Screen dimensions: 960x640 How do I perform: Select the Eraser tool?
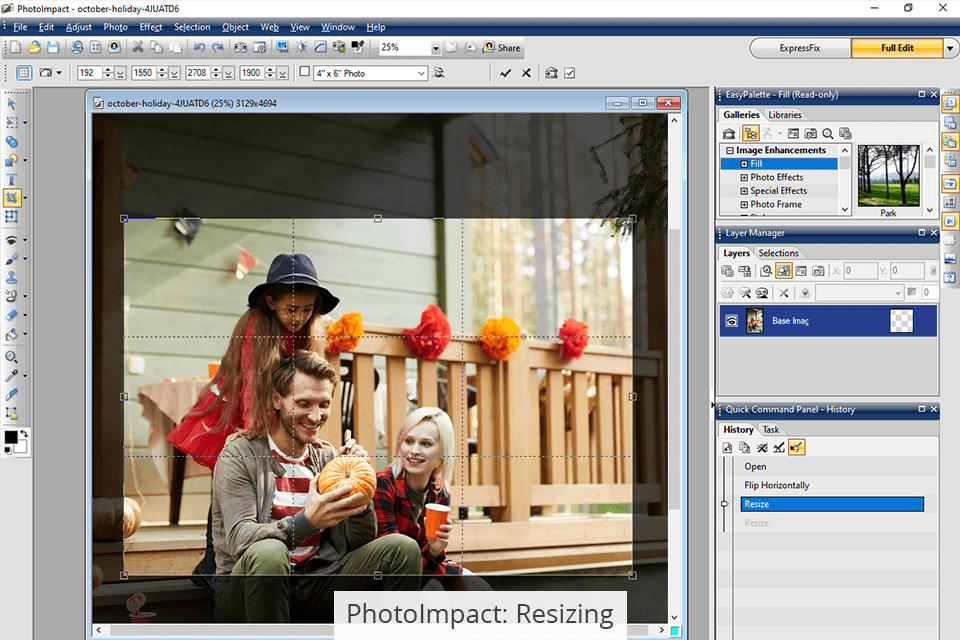click(11, 315)
